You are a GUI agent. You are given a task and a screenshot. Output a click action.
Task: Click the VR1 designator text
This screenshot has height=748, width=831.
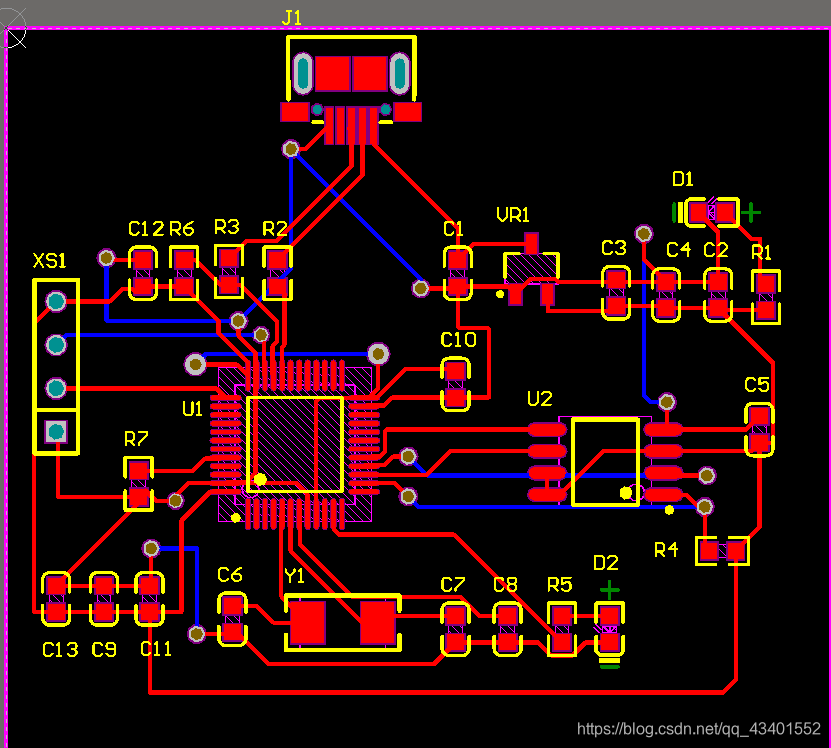(x=512, y=215)
